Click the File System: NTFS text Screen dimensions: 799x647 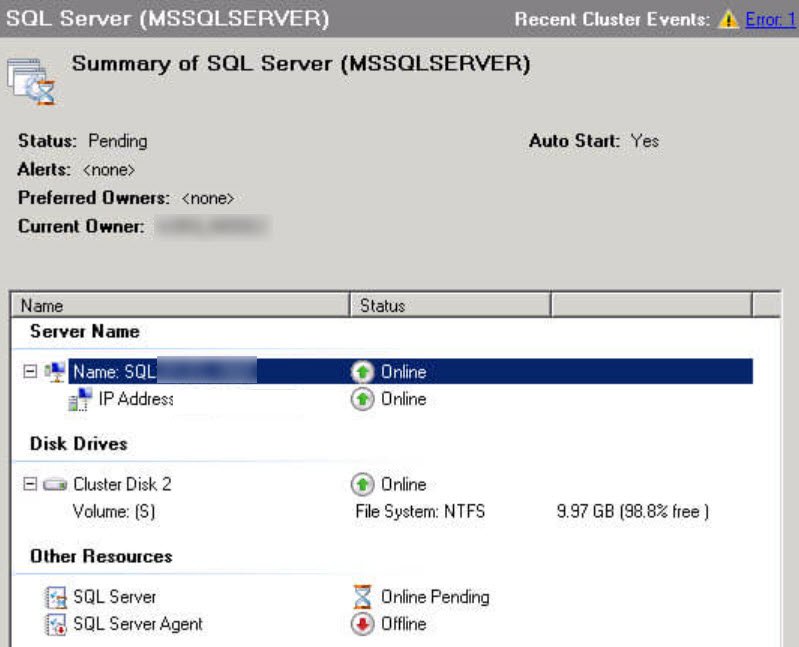tap(420, 511)
